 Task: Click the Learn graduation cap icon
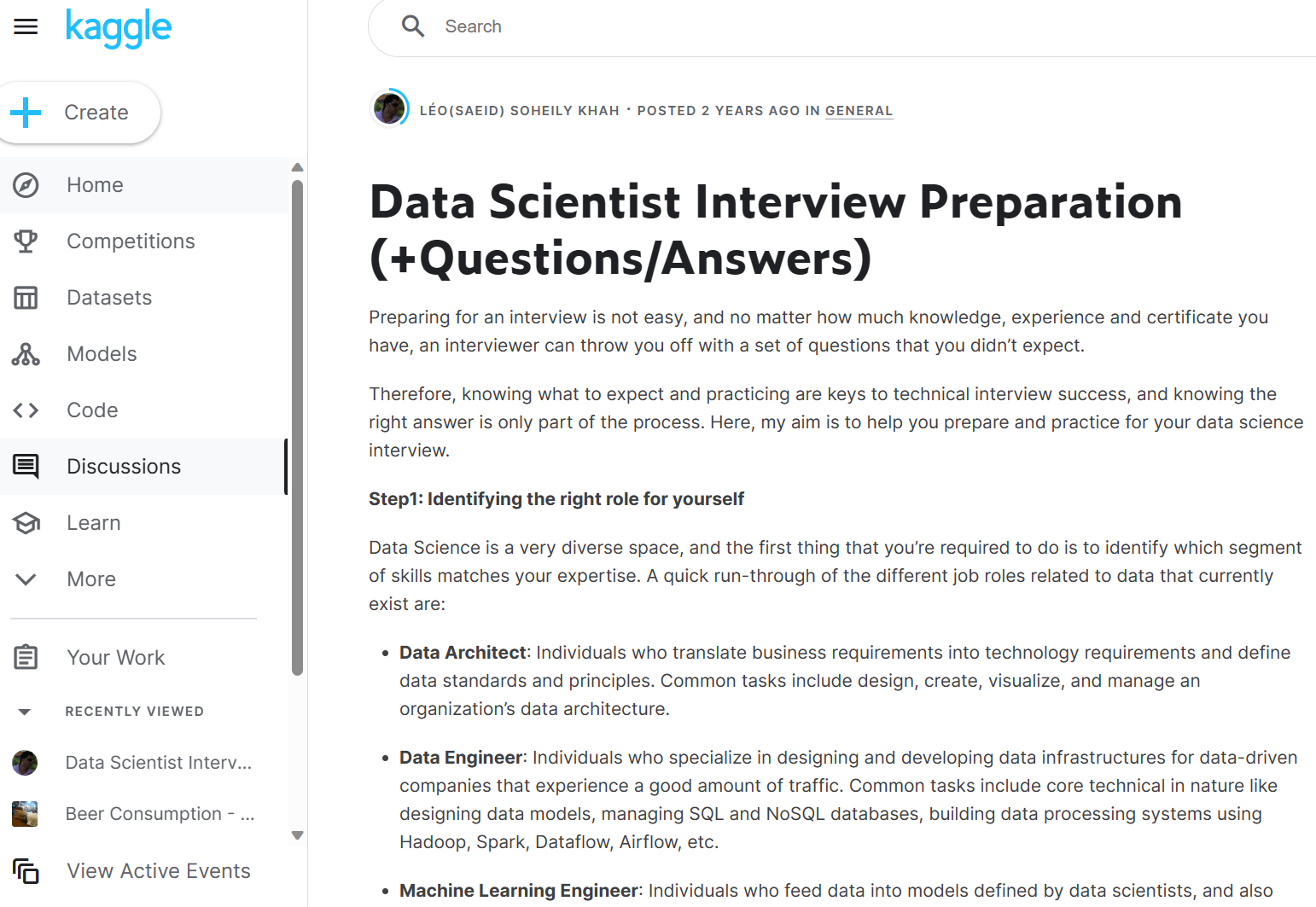click(x=26, y=523)
